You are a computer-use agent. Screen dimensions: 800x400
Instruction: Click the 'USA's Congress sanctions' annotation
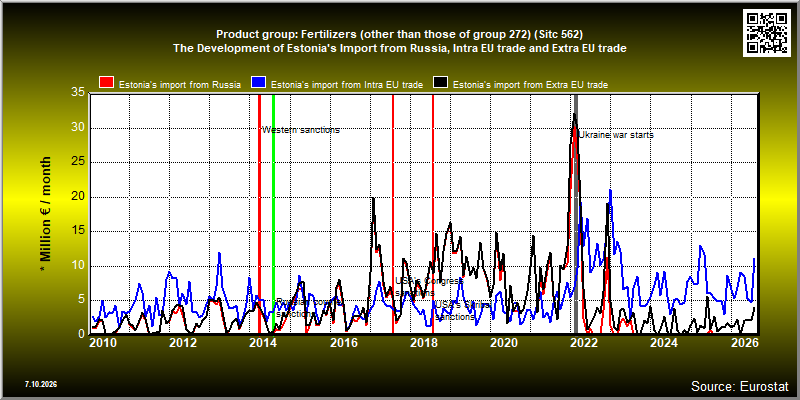pos(429,287)
